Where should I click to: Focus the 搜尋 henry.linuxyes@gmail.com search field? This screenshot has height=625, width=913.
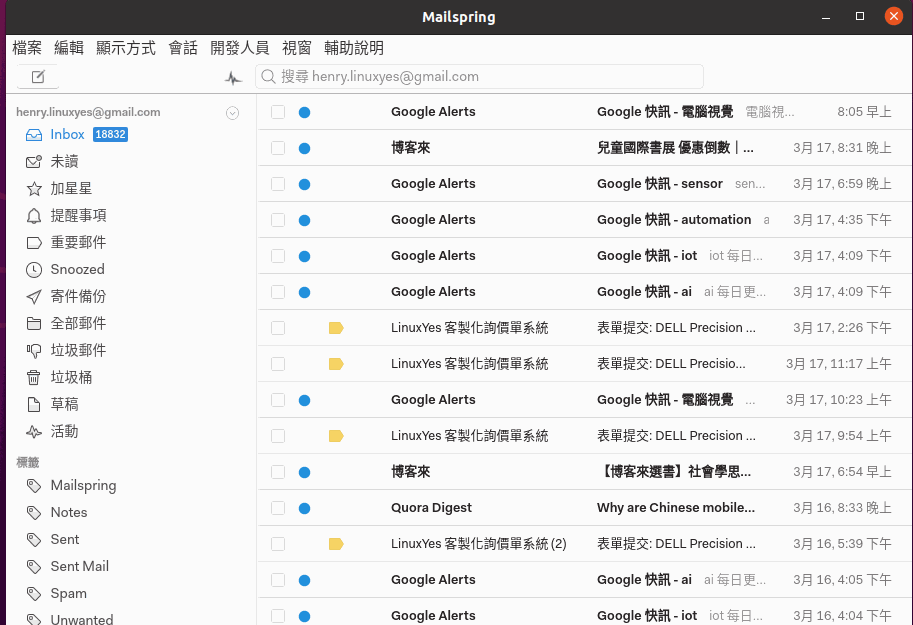(479, 77)
